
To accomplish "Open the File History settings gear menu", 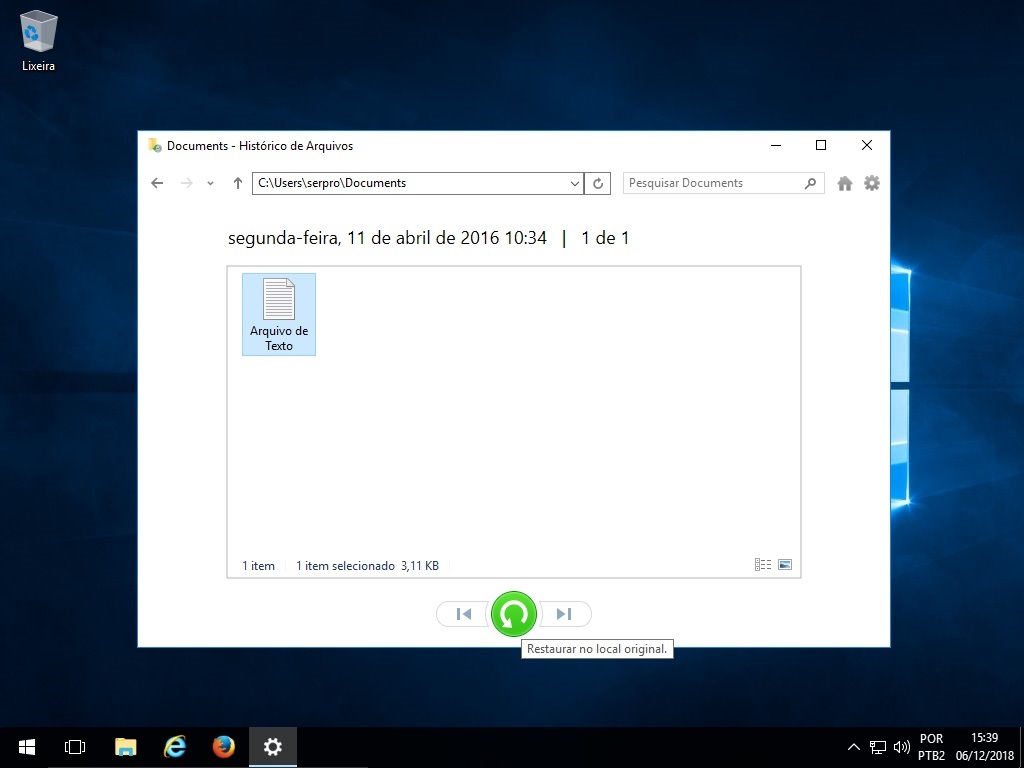I will point(872,183).
